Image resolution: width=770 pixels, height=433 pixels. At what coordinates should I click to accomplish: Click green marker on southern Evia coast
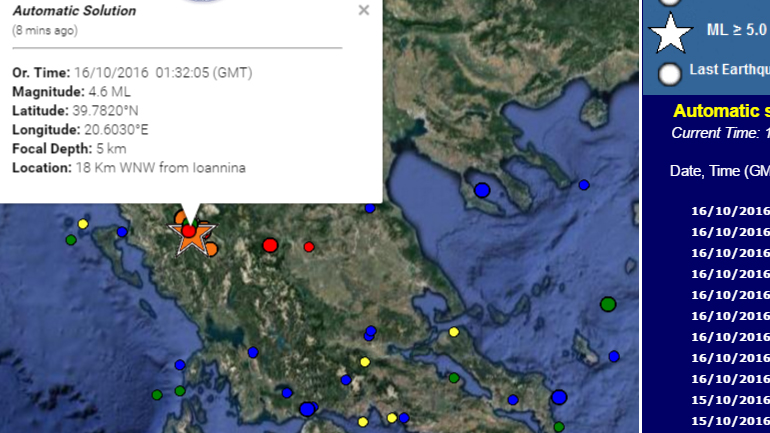pos(559,427)
